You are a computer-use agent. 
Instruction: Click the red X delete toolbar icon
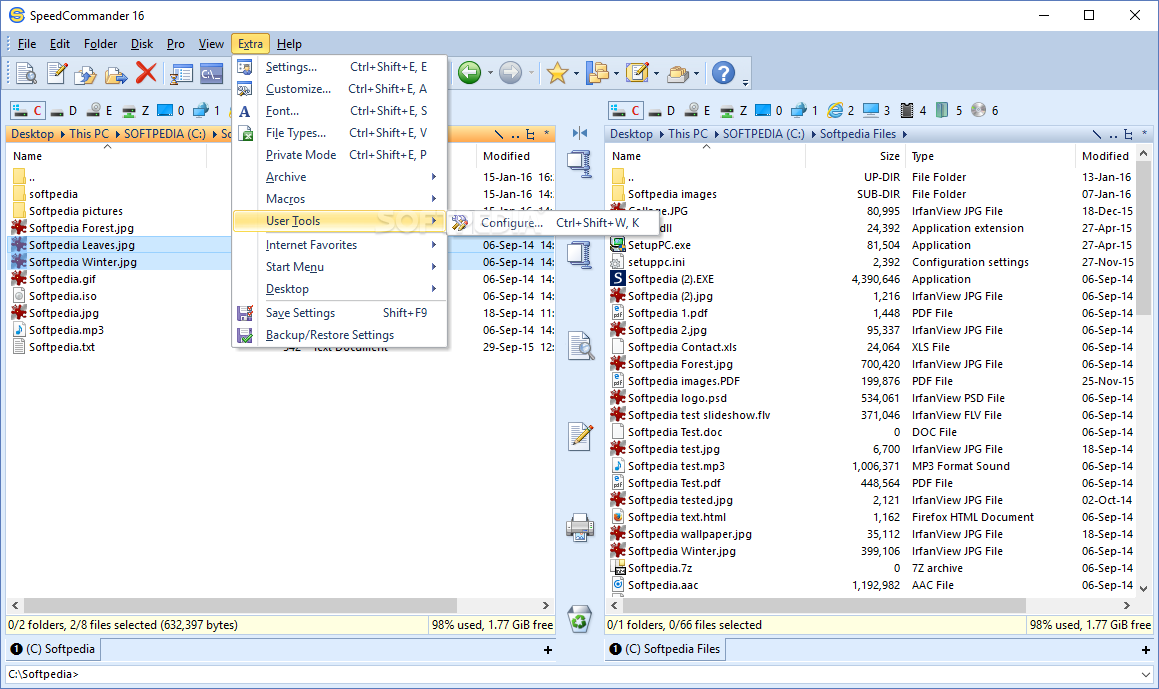pos(146,72)
